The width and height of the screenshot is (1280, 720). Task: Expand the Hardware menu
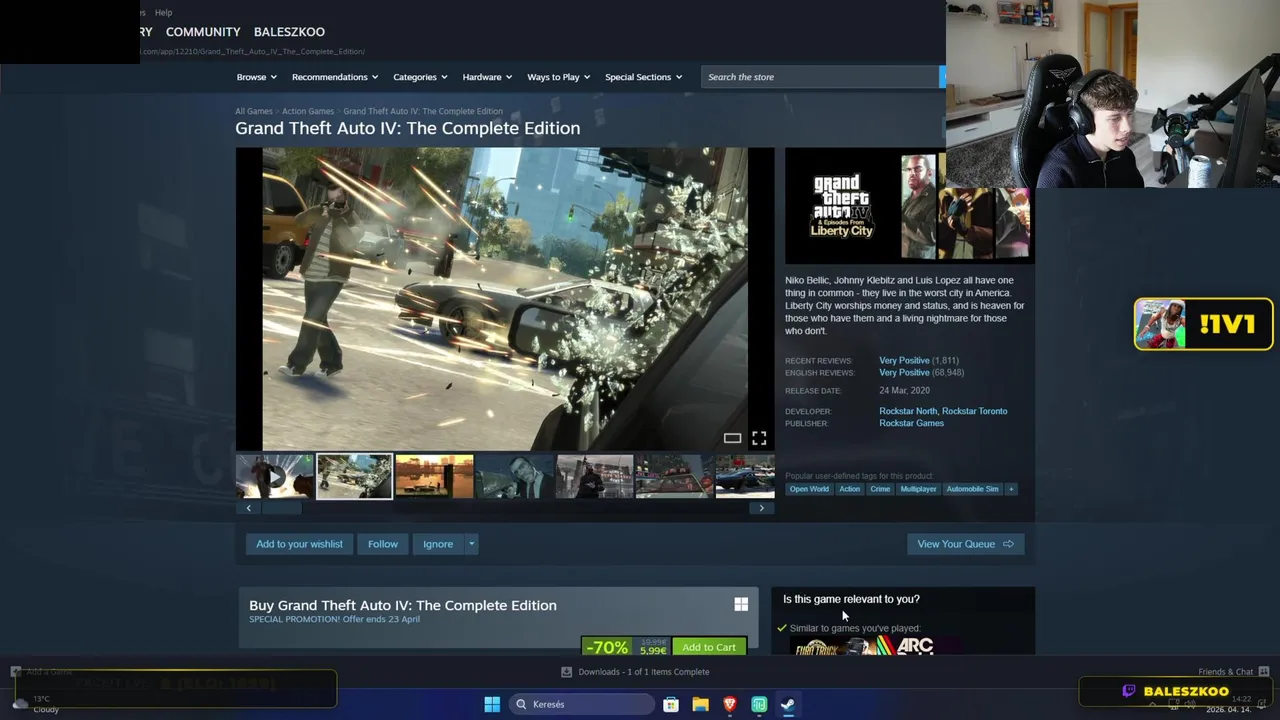tap(487, 77)
